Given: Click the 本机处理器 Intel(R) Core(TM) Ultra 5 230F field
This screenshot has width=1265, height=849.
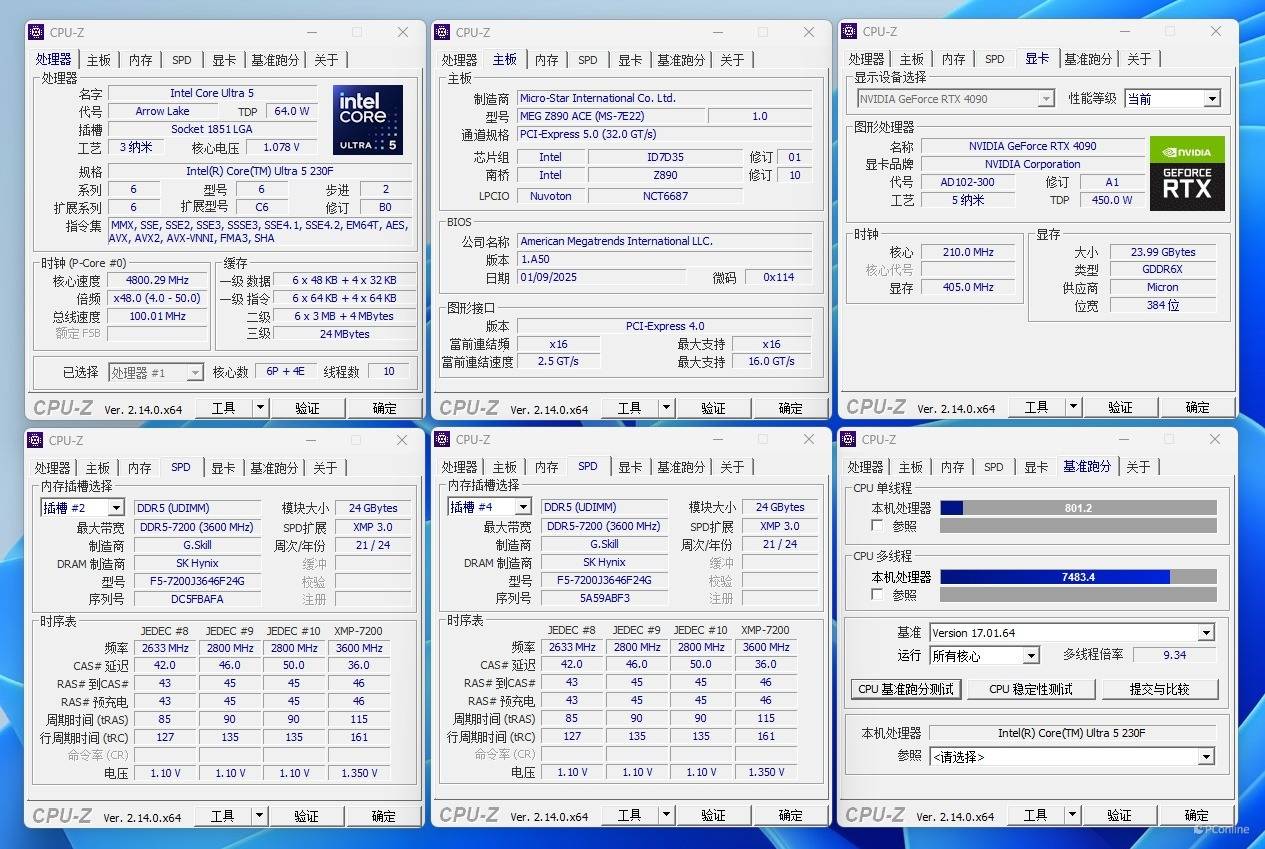Looking at the screenshot, I should (1071, 733).
